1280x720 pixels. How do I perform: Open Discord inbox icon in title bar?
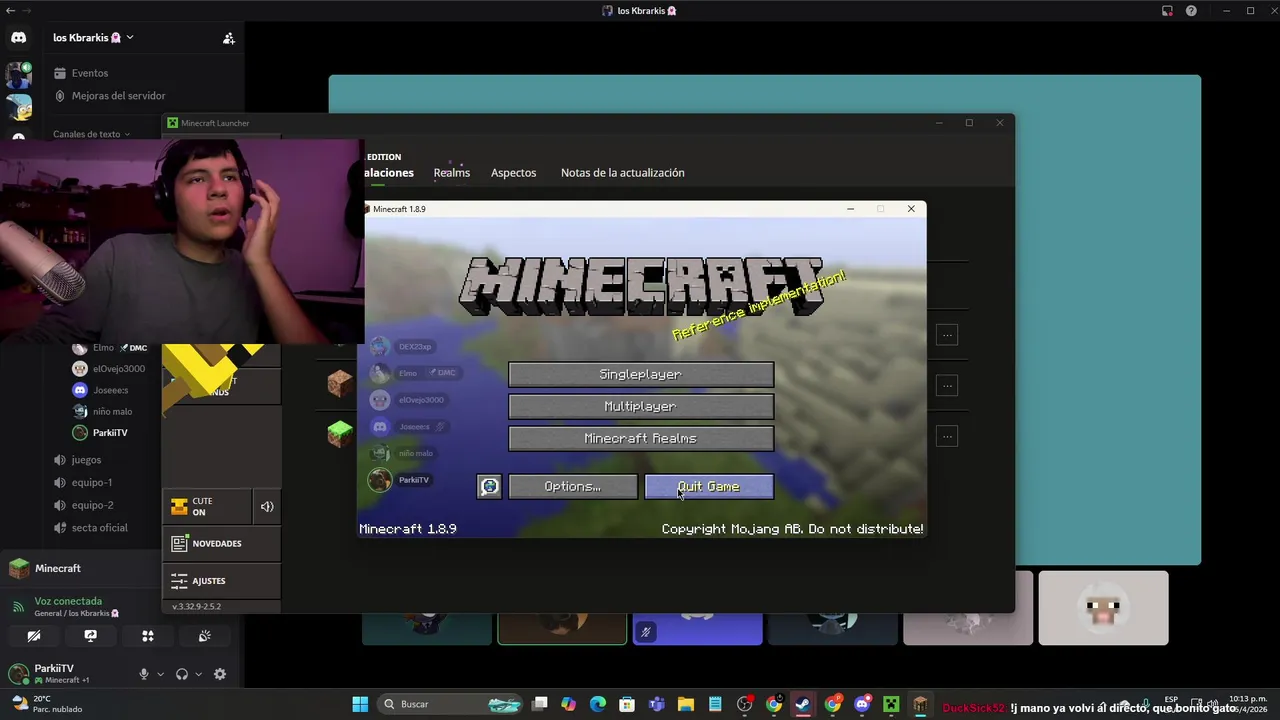click(1167, 11)
